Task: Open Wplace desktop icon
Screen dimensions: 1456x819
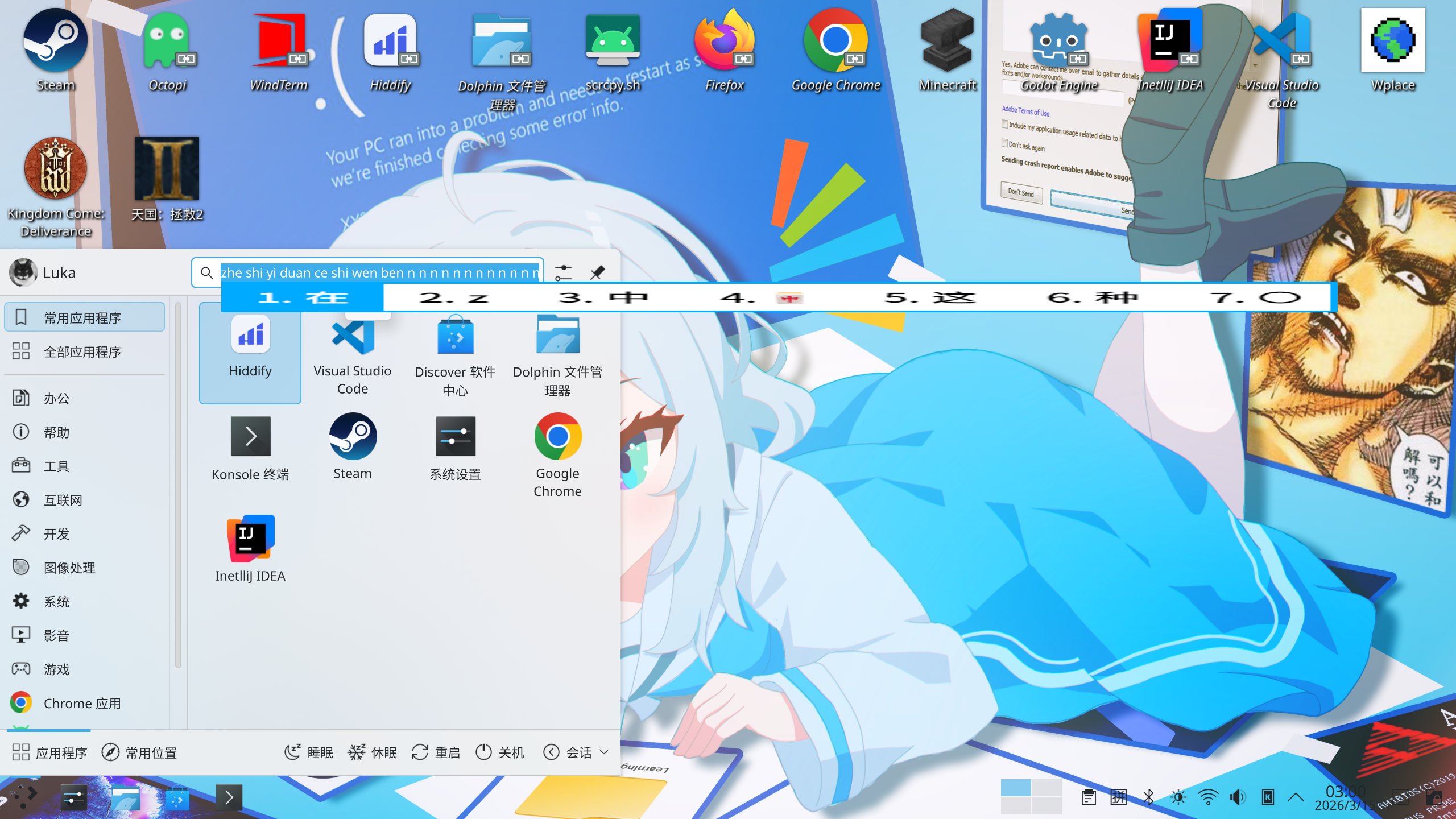Action: (x=1392, y=51)
